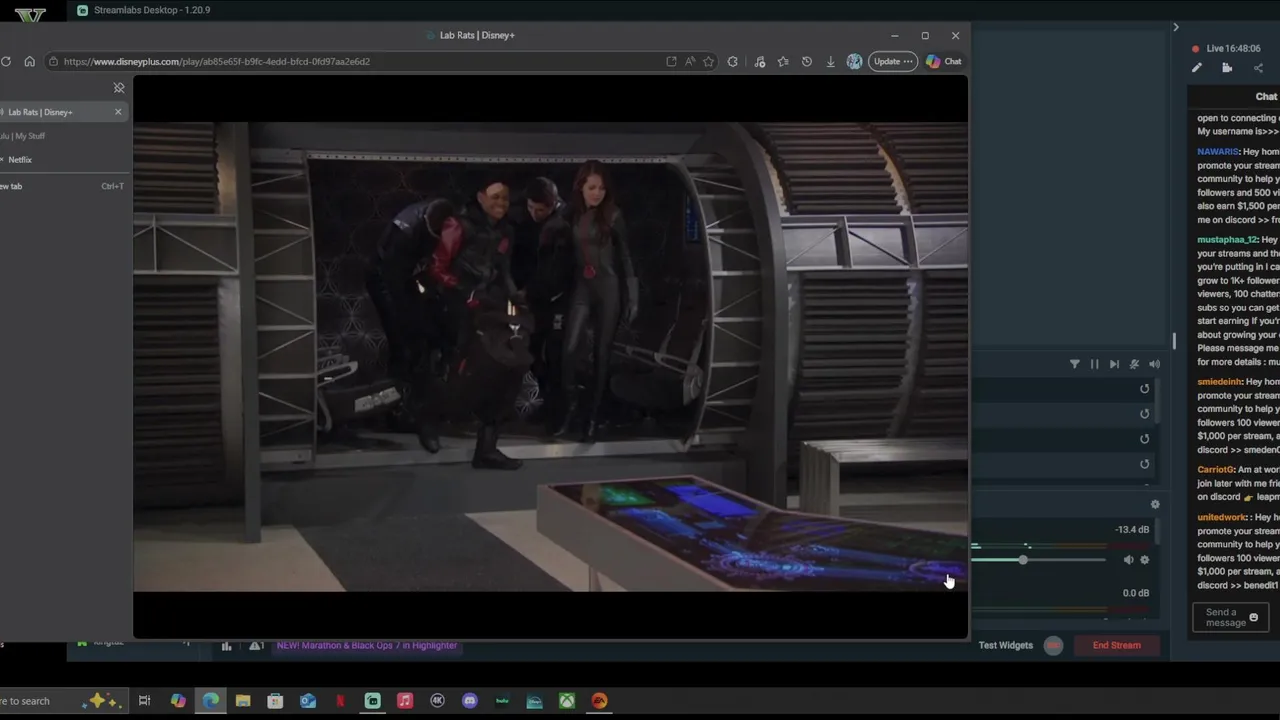Open CarriotG username in chat
Viewport: 1280px width, 720px height.
click(1215, 470)
